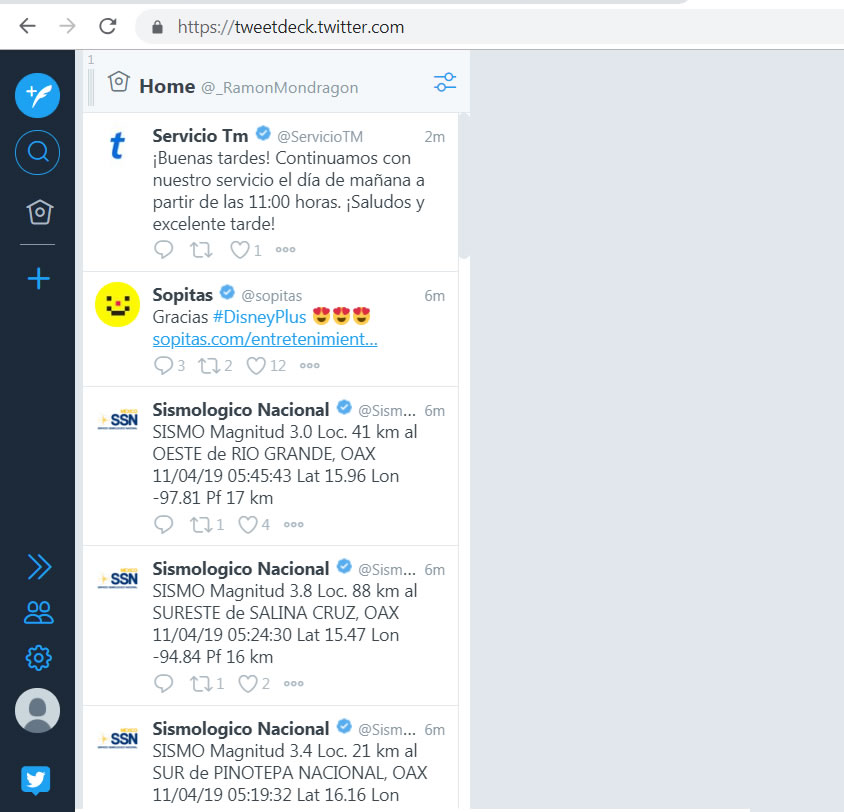Image resolution: width=844 pixels, height=812 pixels.
Task: Click the @sopitas handle
Action: pyautogui.click(x=271, y=295)
